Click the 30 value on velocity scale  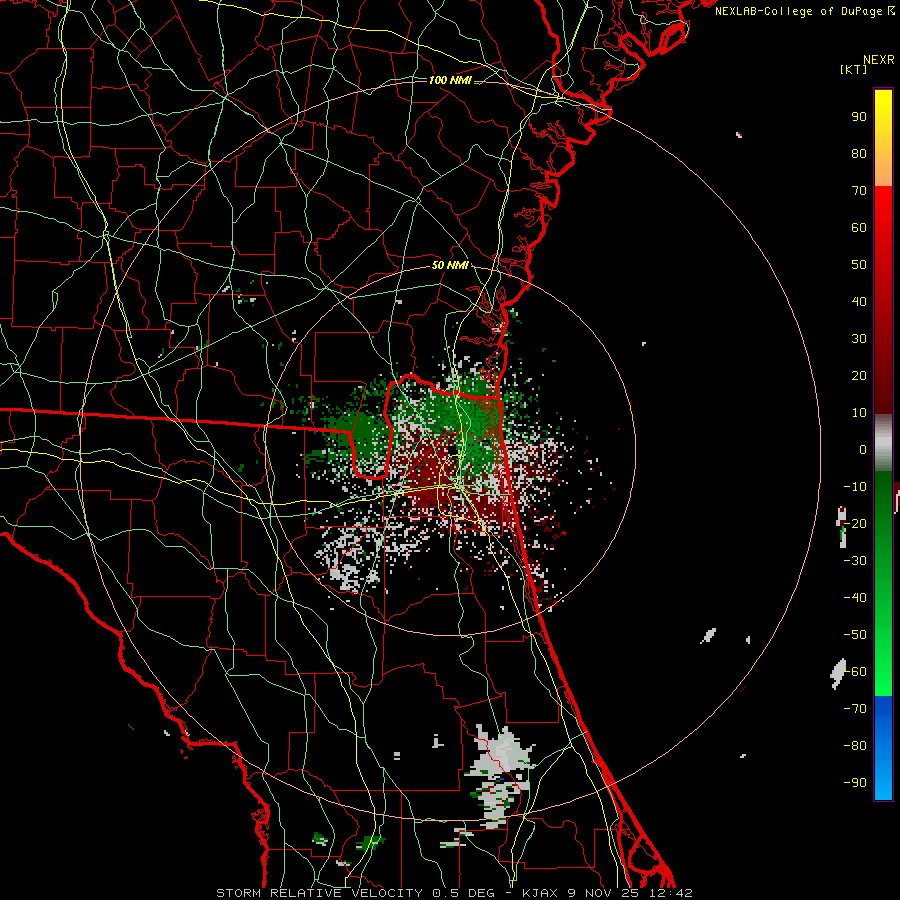859,339
